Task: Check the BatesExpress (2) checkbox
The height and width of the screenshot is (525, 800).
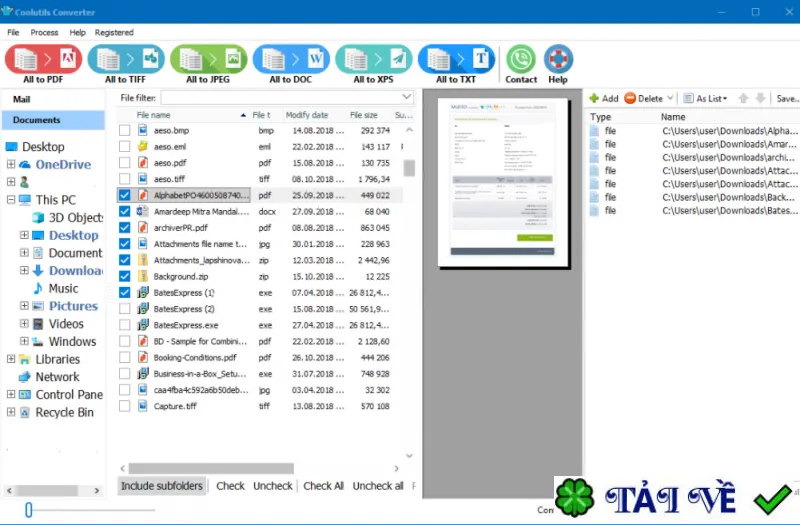Action: pyautogui.click(x=124, y=309)
